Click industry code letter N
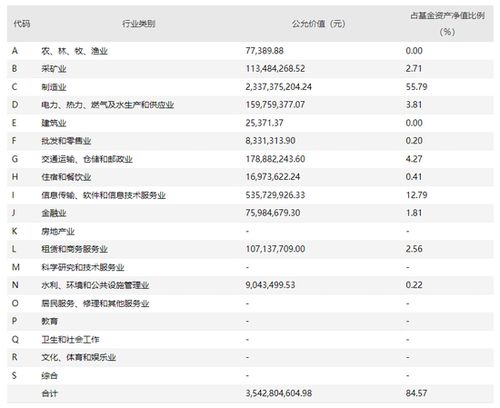Image resolution: width=500 pixels, height=408 pixels. click(15, 285)
